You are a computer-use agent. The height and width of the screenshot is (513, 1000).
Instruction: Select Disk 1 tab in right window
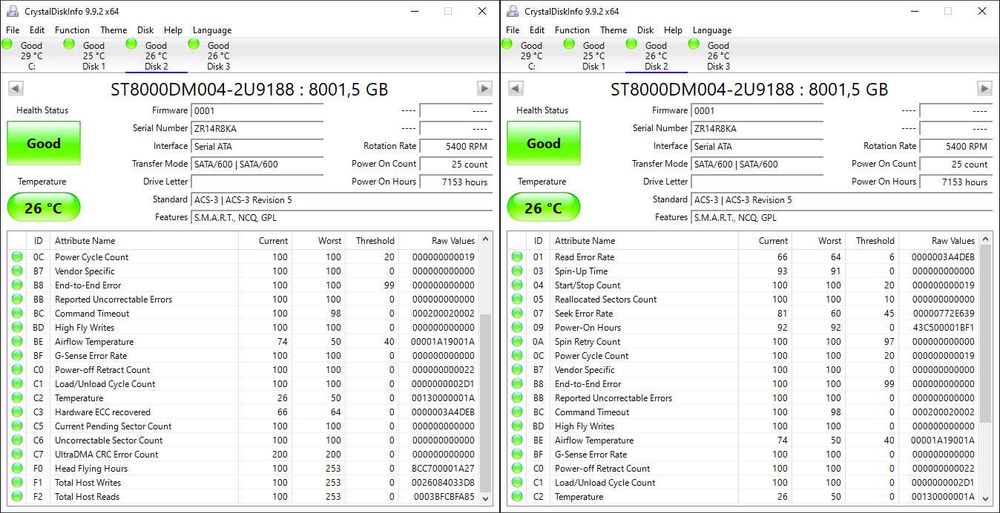click(x=594, y=56)
